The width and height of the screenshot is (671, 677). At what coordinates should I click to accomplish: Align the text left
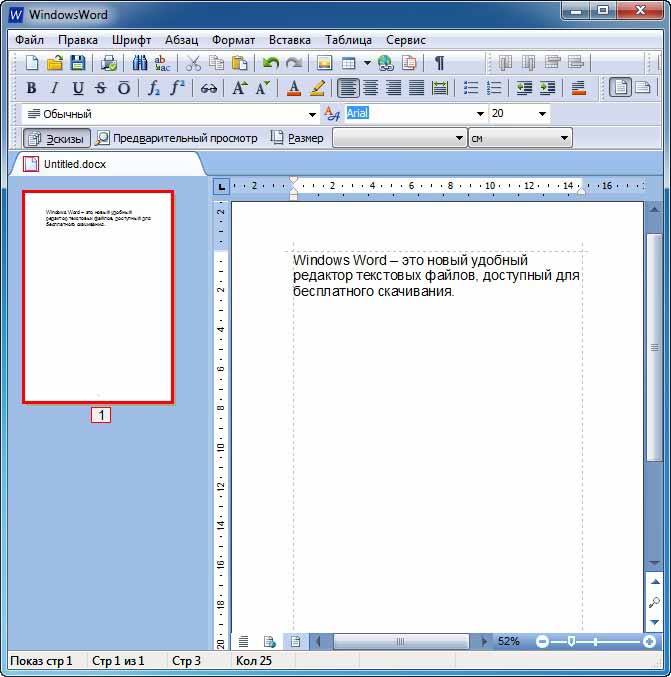tap(348, 88)
